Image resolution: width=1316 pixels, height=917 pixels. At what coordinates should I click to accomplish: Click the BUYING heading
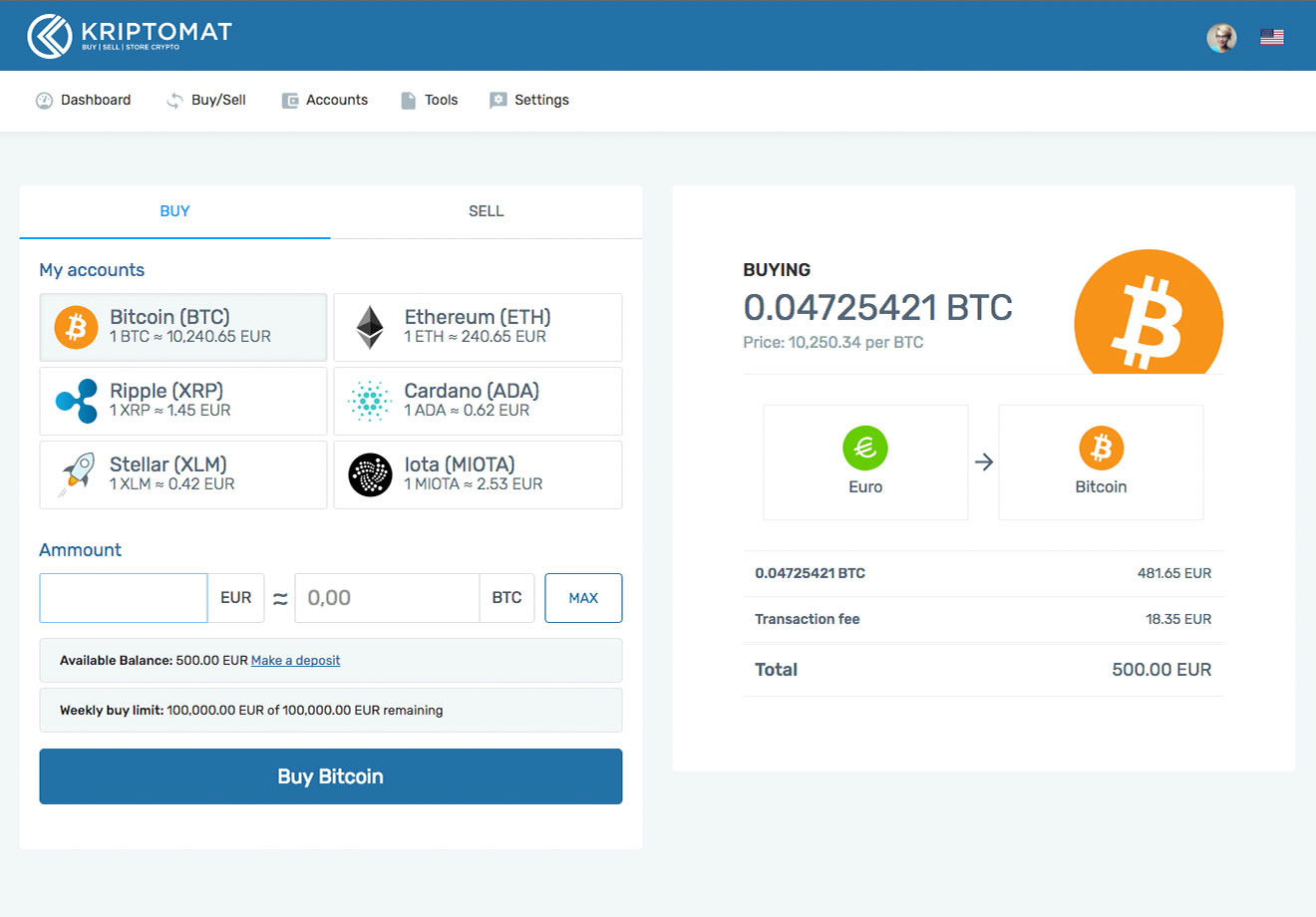click(777, 270)
